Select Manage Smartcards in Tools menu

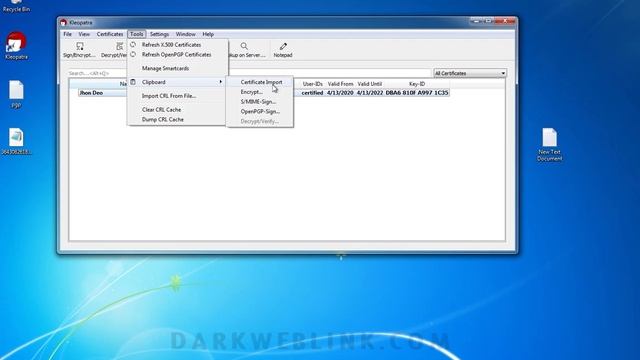click(177, 69)
